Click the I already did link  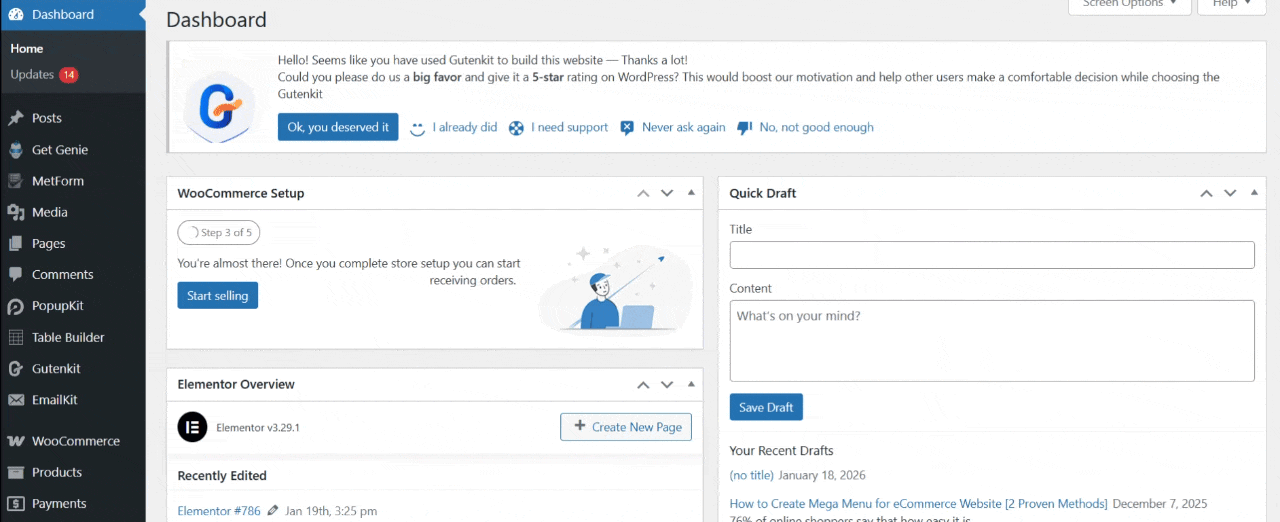pos(465,128)
